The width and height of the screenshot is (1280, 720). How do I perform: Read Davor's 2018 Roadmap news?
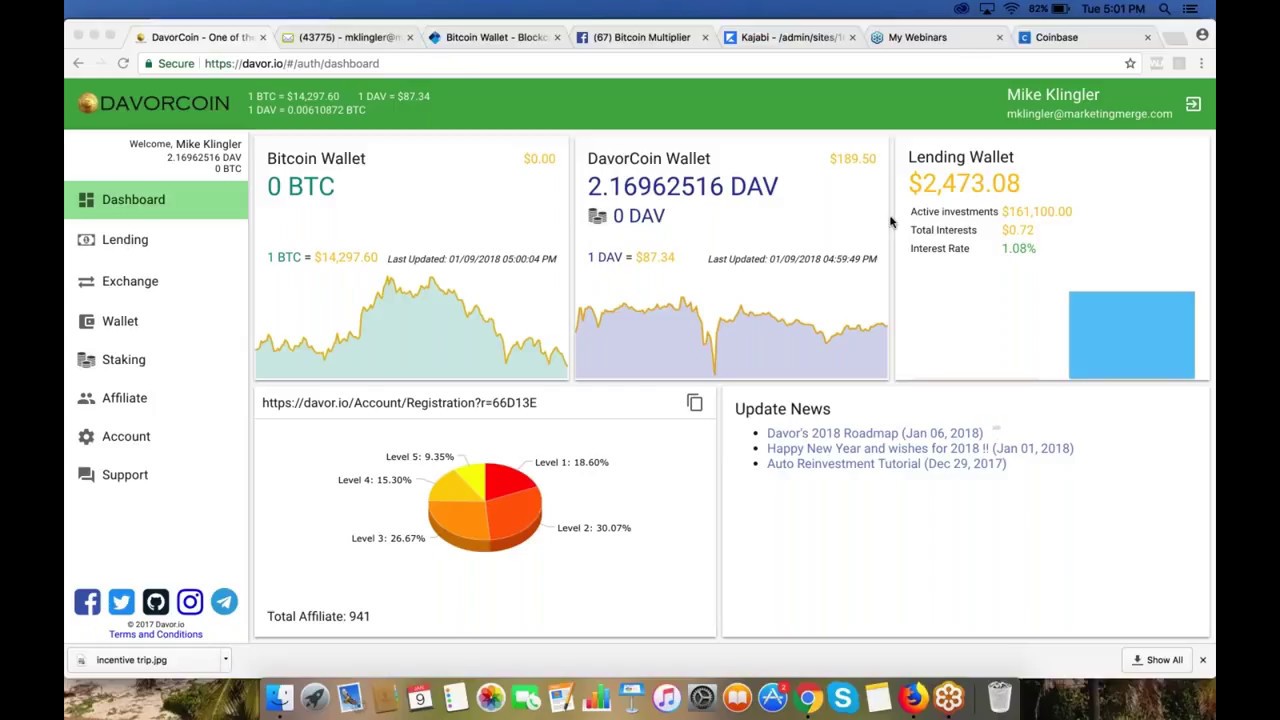point(875,433)
